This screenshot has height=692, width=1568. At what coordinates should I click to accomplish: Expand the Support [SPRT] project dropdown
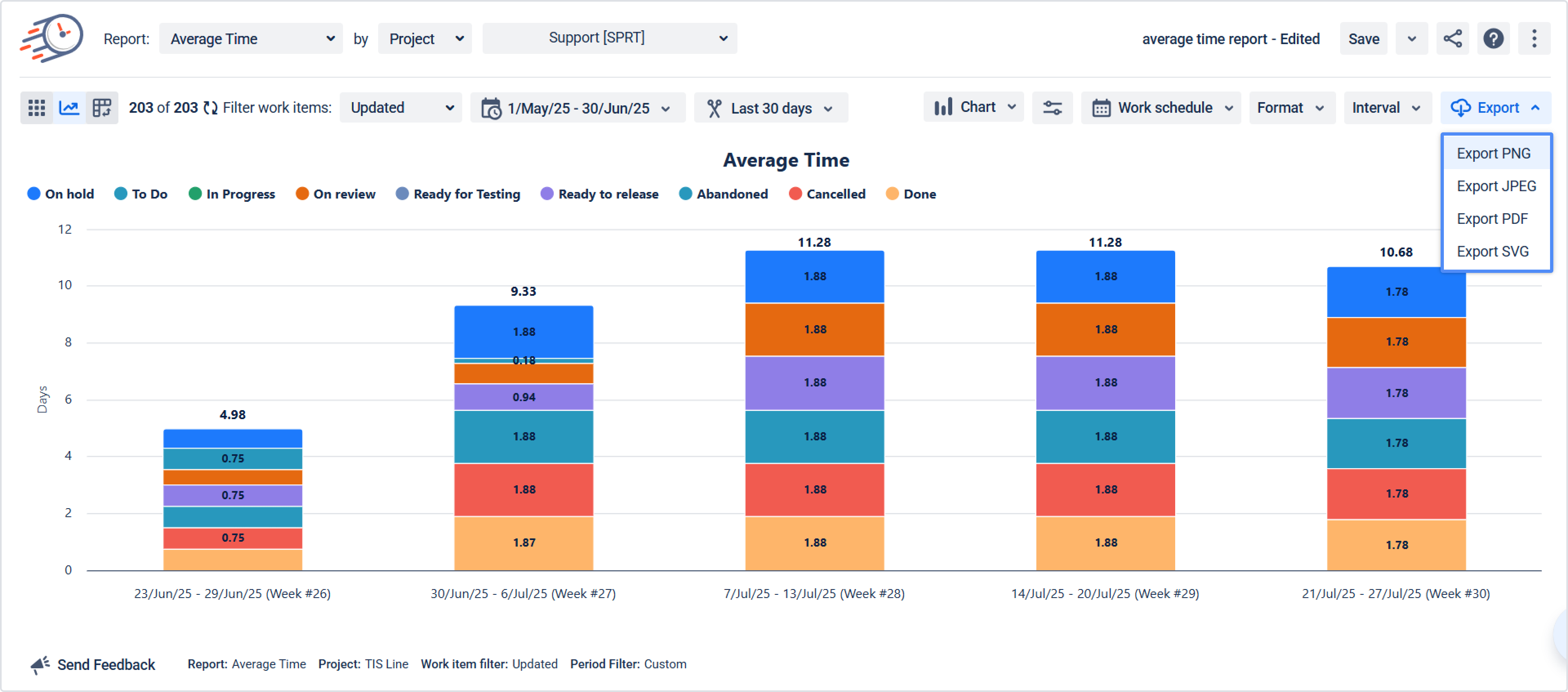tap(609, 38)
